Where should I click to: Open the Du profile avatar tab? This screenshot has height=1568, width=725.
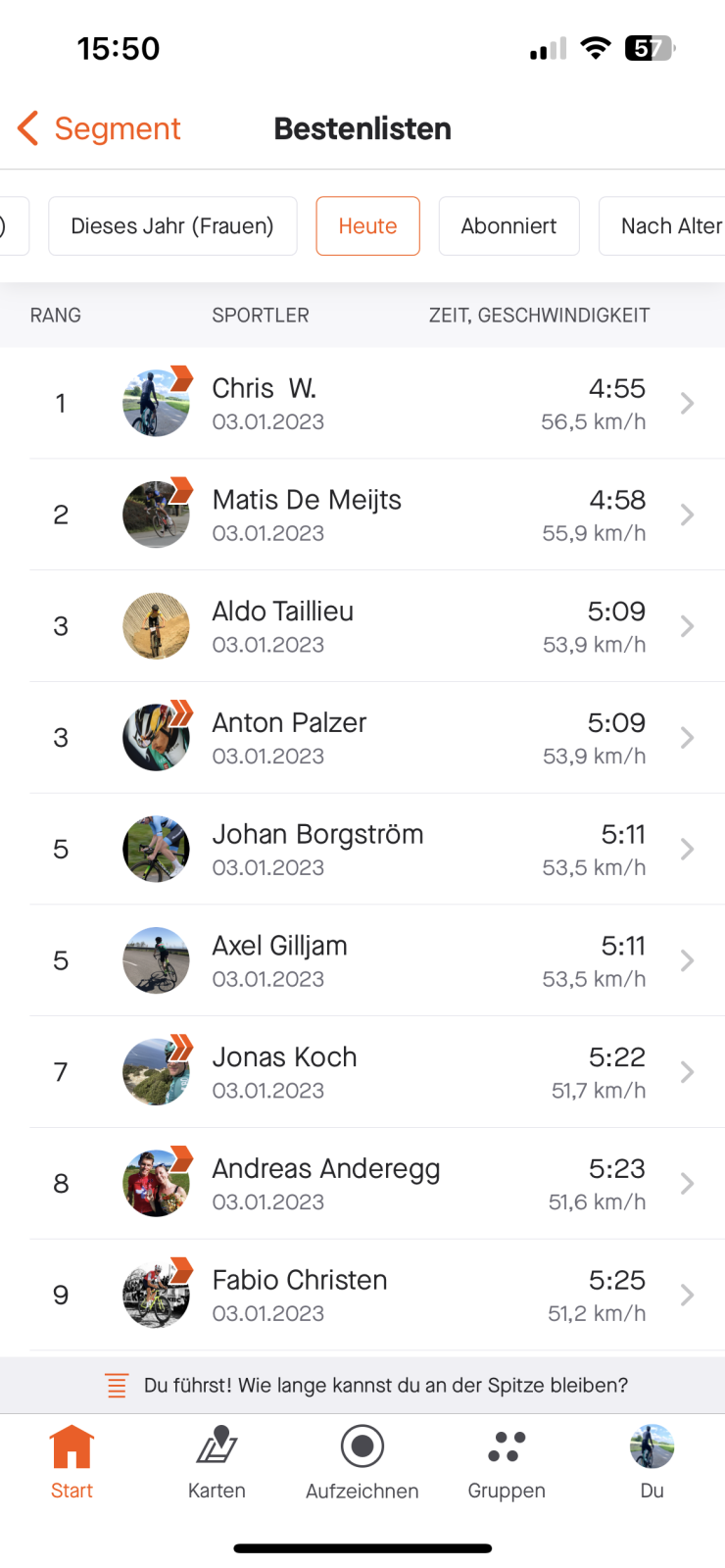coord(652,1447)
